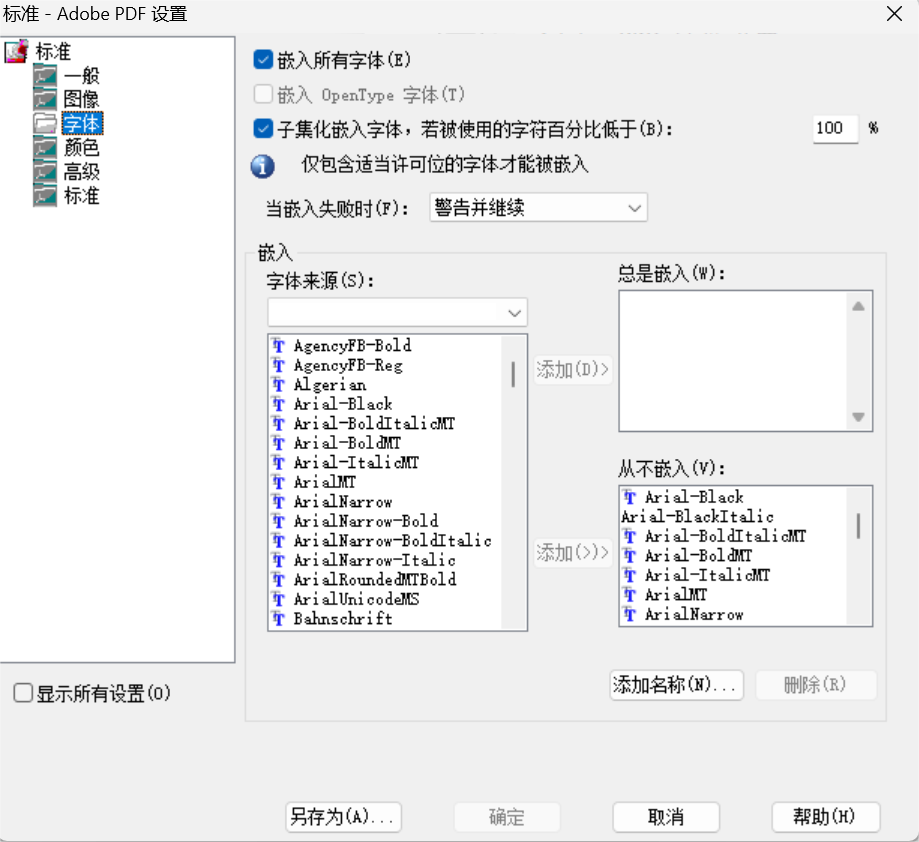Screen dimensions: 919x842
Task: Click the up arrow of 总是嵌入 list scrollbar
Action: [x=859, y=306]
